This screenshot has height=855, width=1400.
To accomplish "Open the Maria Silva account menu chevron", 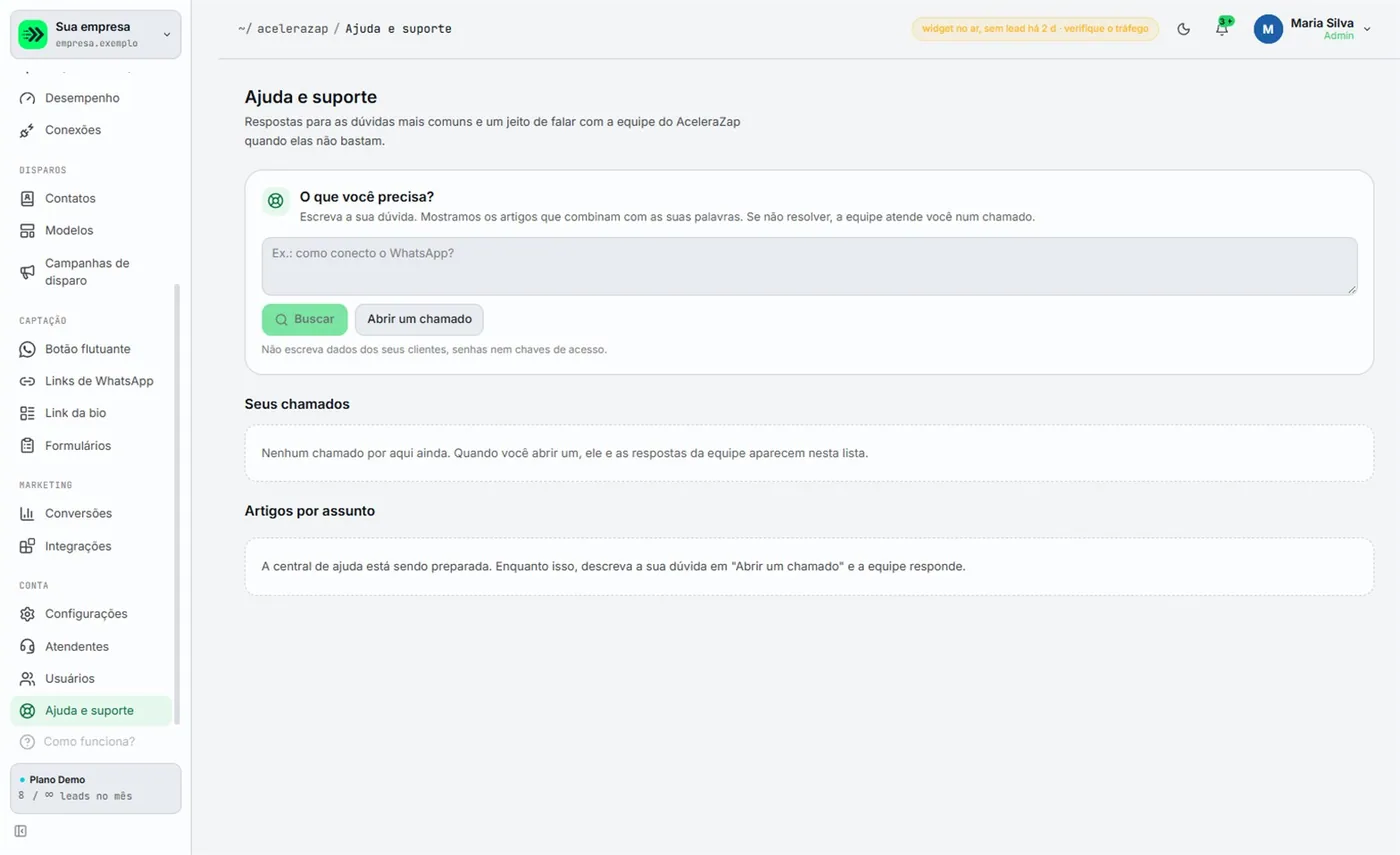I will tap(1367, 29).
